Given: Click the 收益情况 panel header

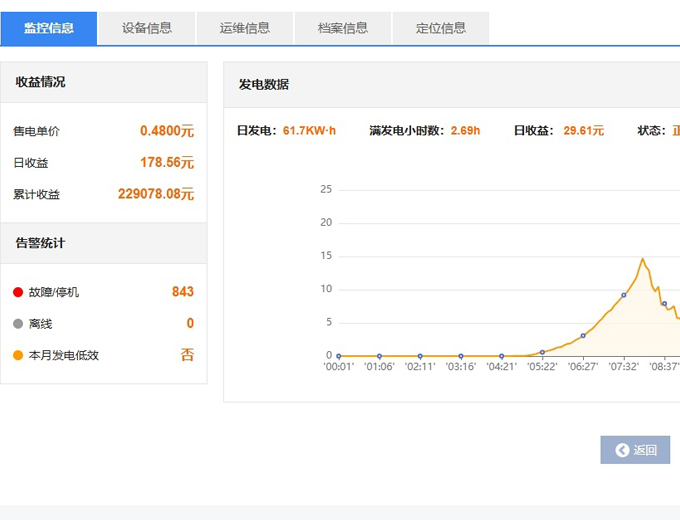Looking at the screenshot, I should point(104,82).
